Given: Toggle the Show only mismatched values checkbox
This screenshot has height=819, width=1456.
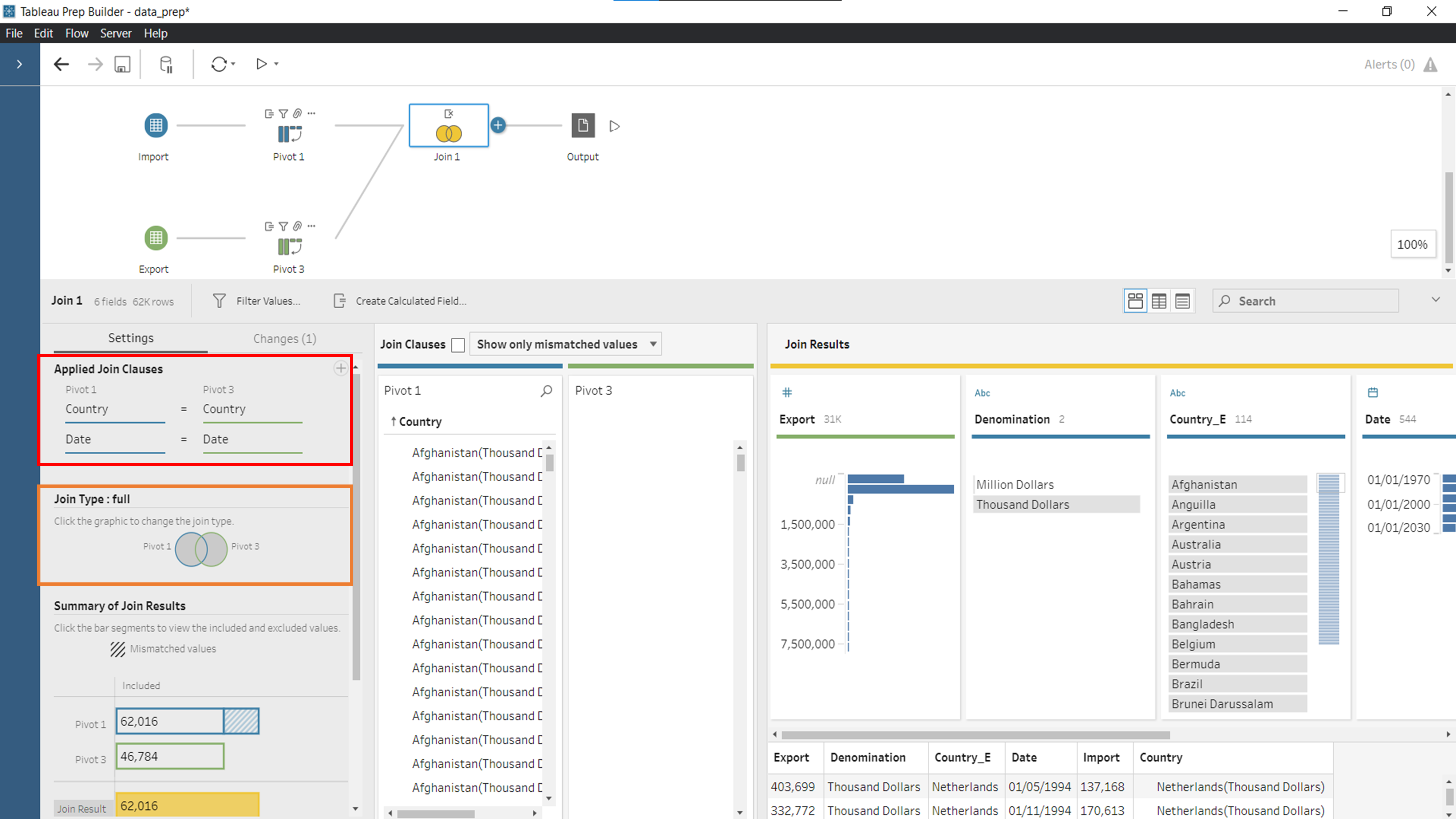Looking at the screenshot, I should click(x=458, y=344).
